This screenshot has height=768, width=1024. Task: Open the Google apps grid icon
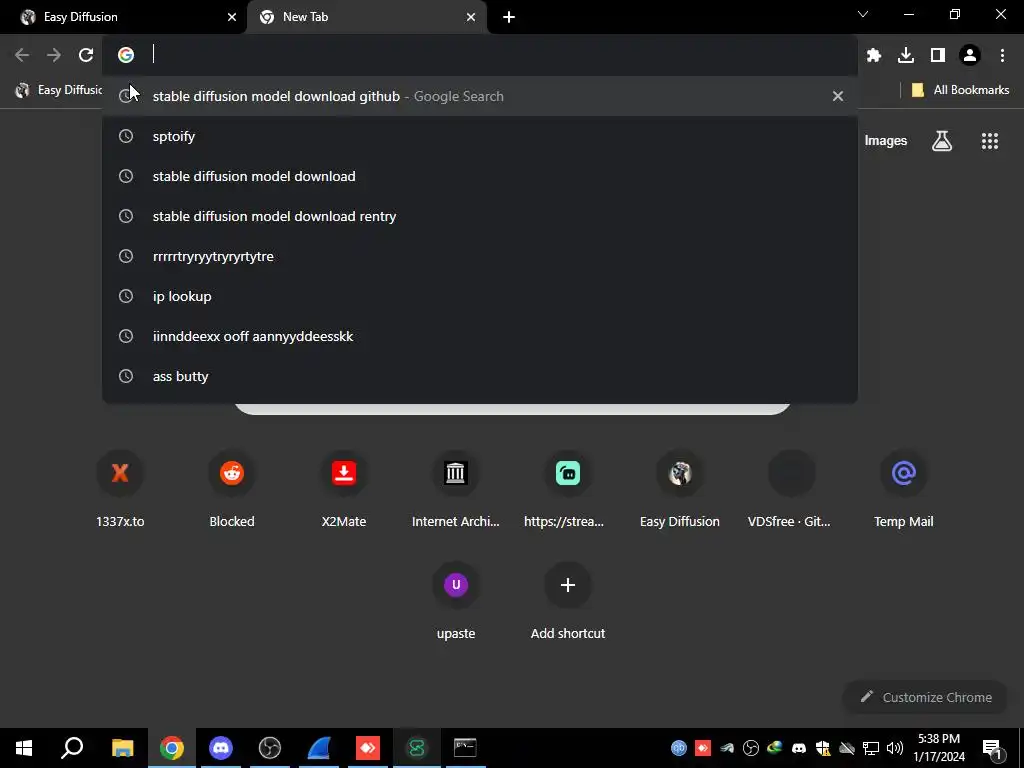990,141
